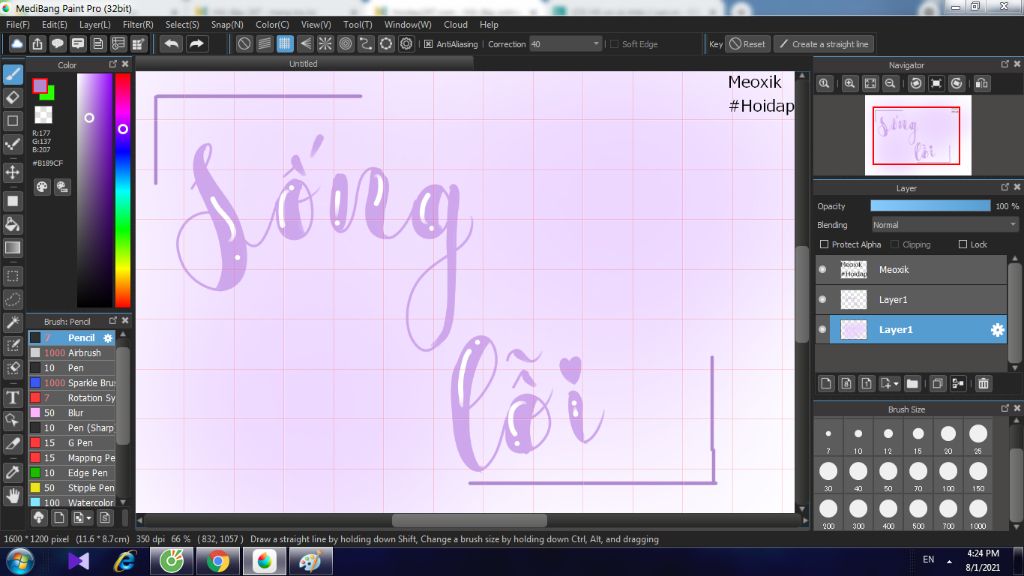This screenshot has height=576, width=1024.
Task: Click the Navigator preview thumbnail
Action: (x=918, y=135)
